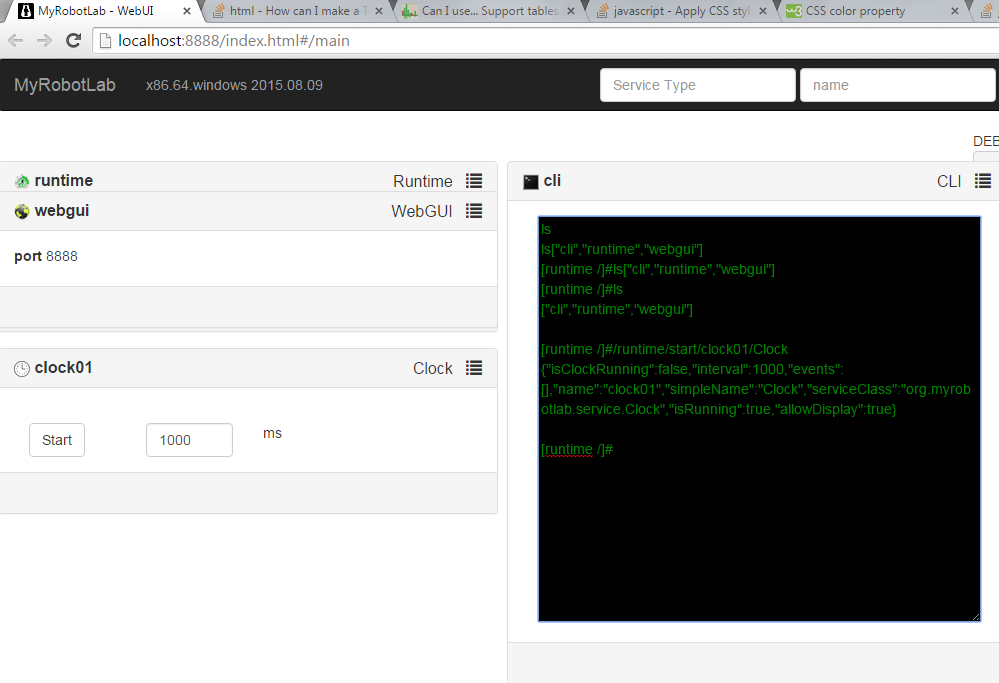Open the webgui service list menu icon
Image resolution: width=999 pixels, height=683 pixels.
[x=473, y=211]
